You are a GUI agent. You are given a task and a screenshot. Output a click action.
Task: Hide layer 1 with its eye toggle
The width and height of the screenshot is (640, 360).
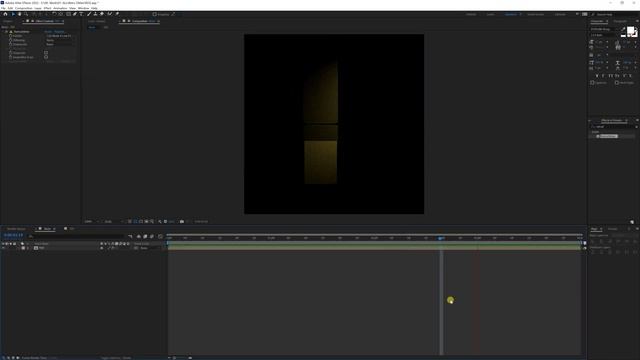point(3,248)
